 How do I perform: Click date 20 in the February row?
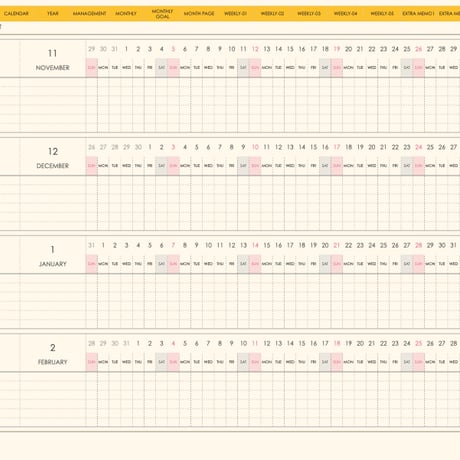[360, 343]
